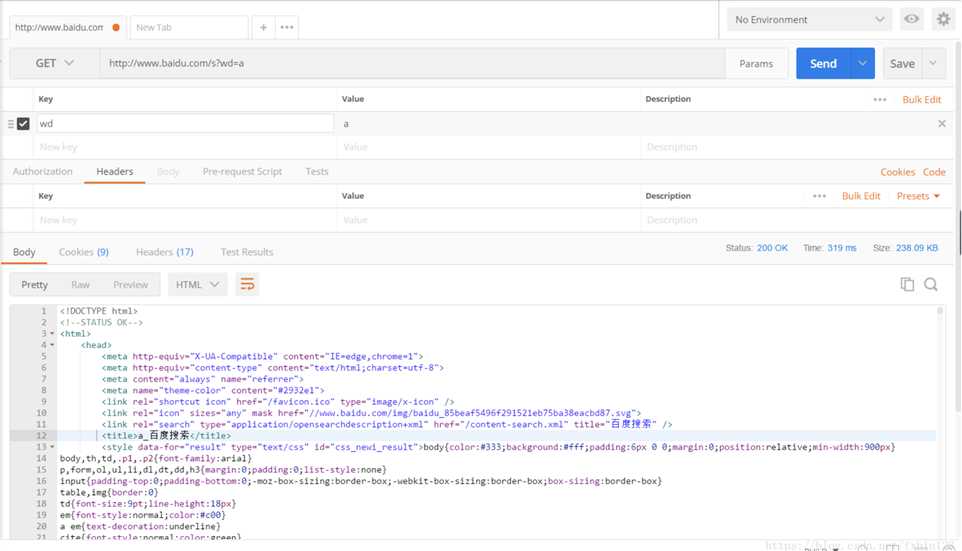962x551 pixels.
Task: Open the HTML format dropdown
Action: [197, 284]
